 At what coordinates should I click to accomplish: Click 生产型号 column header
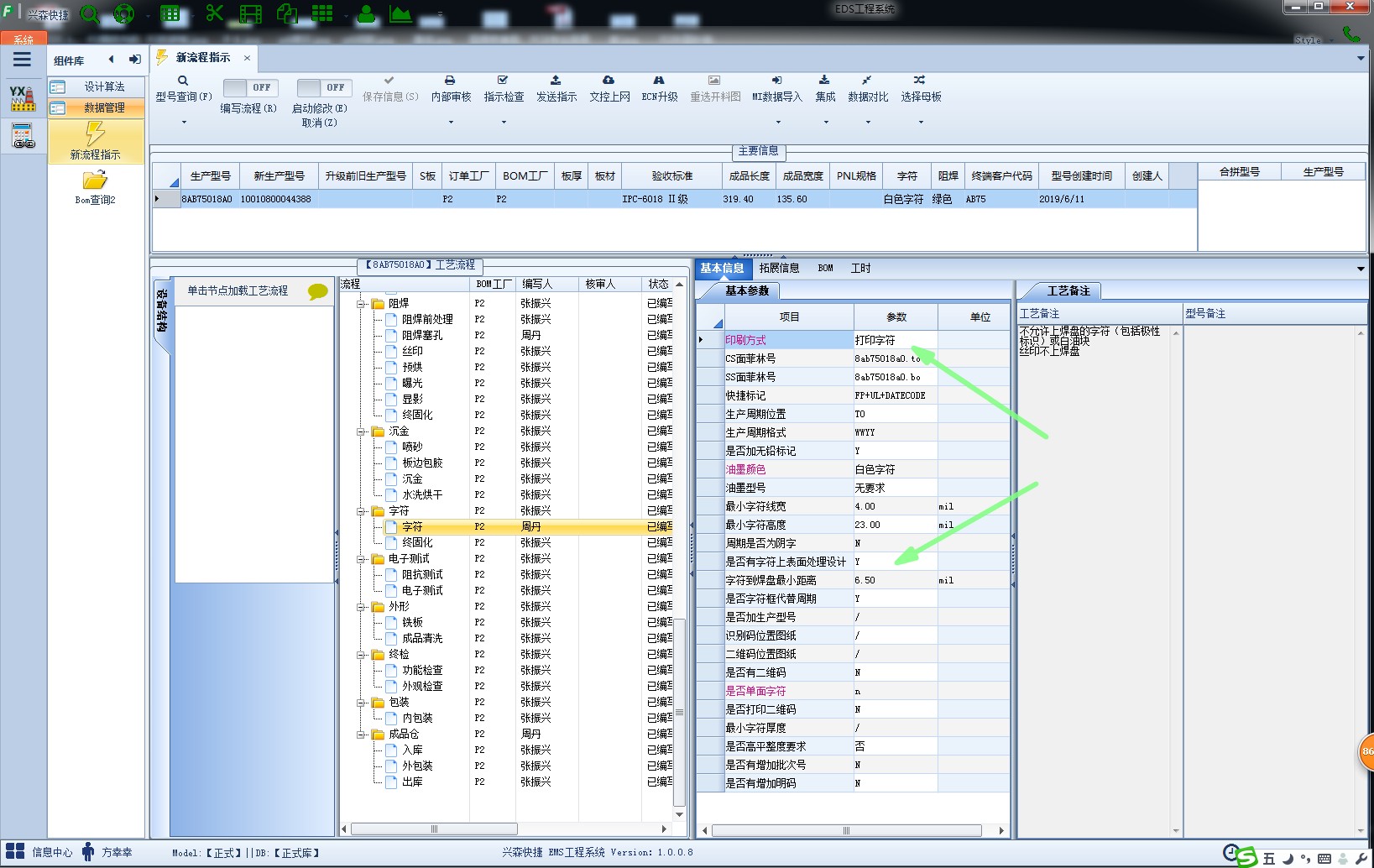(210, 176)
